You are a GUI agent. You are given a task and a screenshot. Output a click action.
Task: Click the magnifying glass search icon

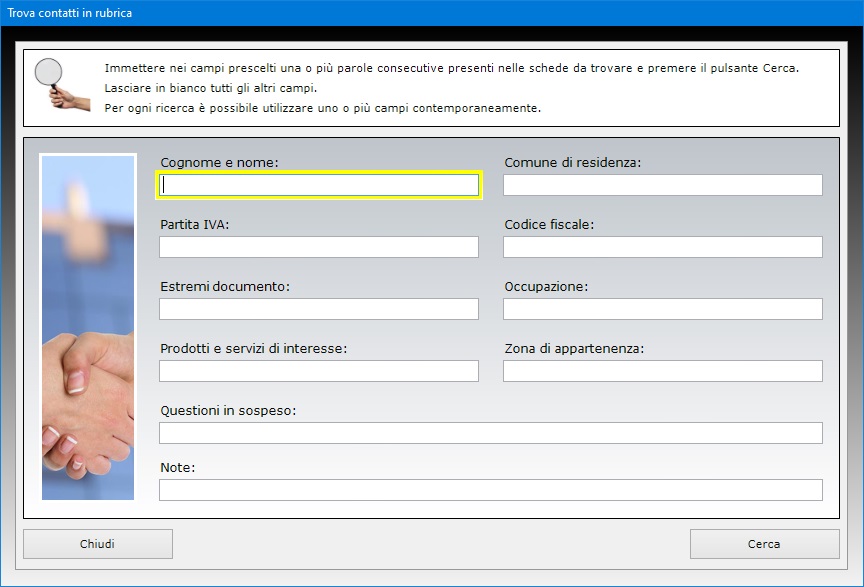pyautogui.click(x=61, y=84)
